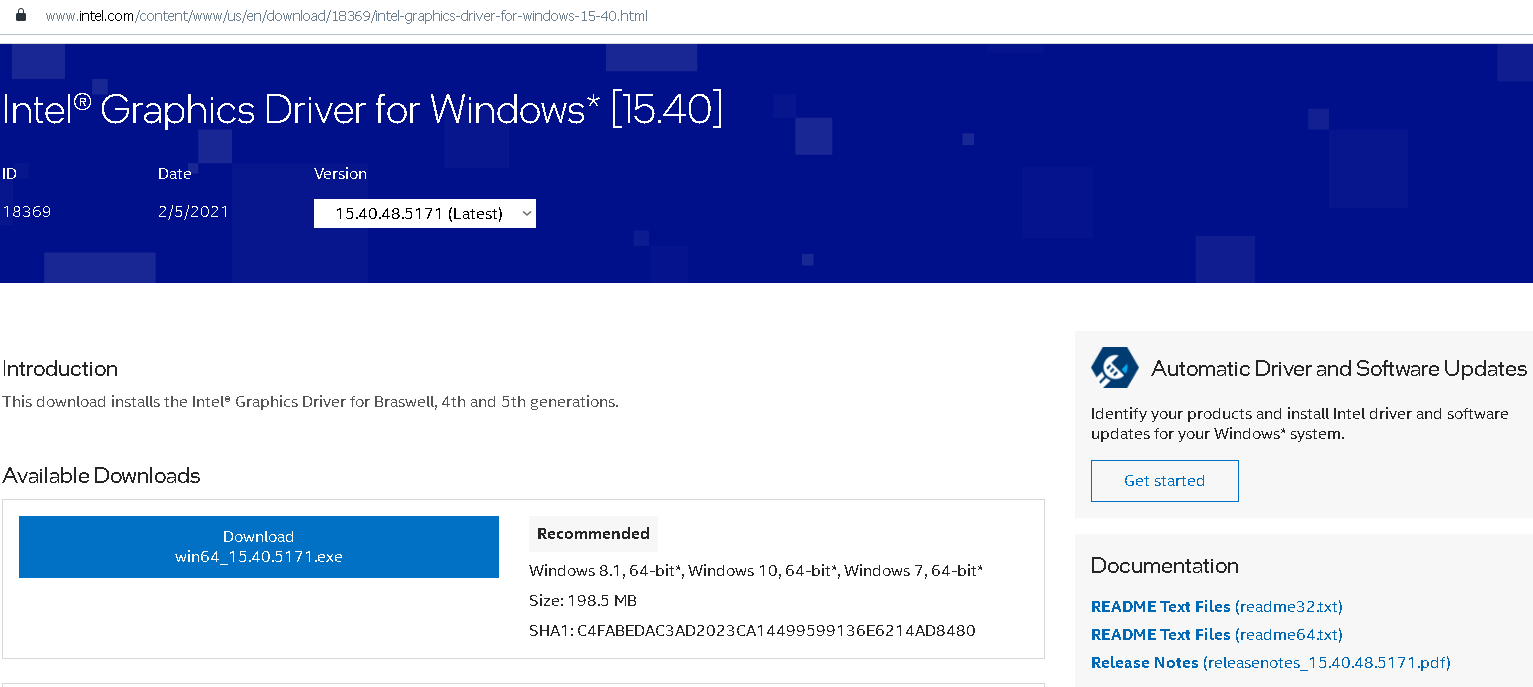This screenshot has width=1533, height=687.
Task: Click the Intel Graphics Driver for Windows heading
Action: click(362, 109)
